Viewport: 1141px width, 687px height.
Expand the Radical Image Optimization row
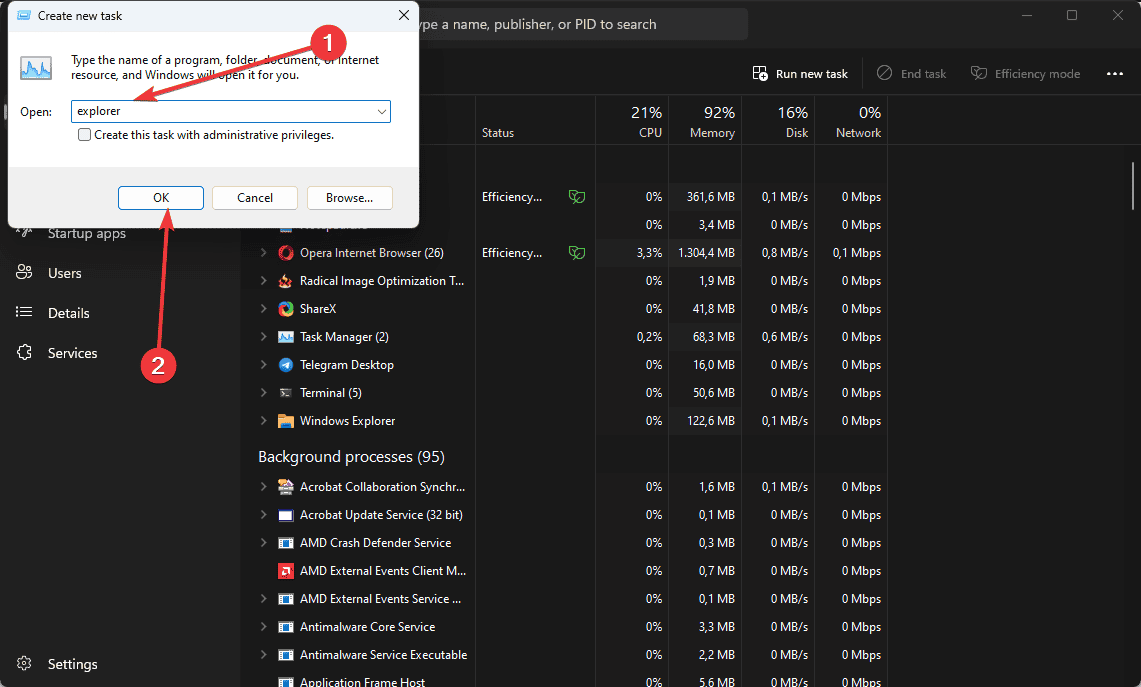[263, 281]
